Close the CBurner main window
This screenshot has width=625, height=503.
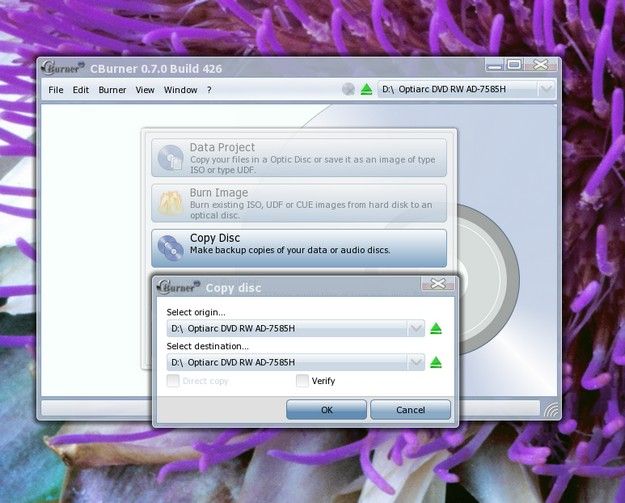pyautogui.click(x=540, y=65)
